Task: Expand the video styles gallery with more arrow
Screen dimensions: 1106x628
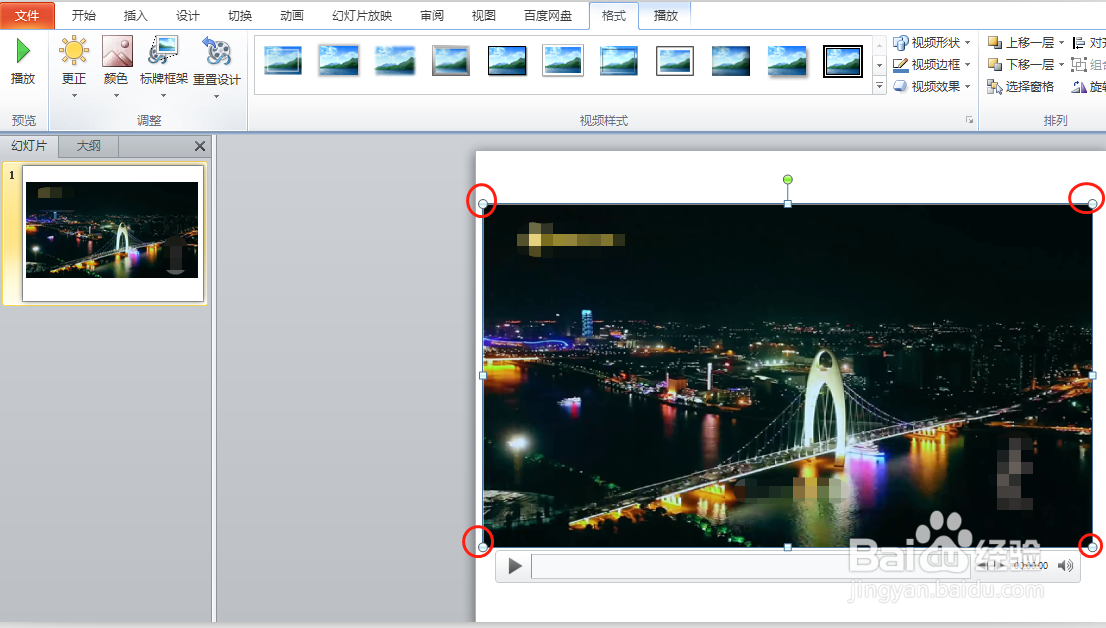Action: click(x=879, y=85)
